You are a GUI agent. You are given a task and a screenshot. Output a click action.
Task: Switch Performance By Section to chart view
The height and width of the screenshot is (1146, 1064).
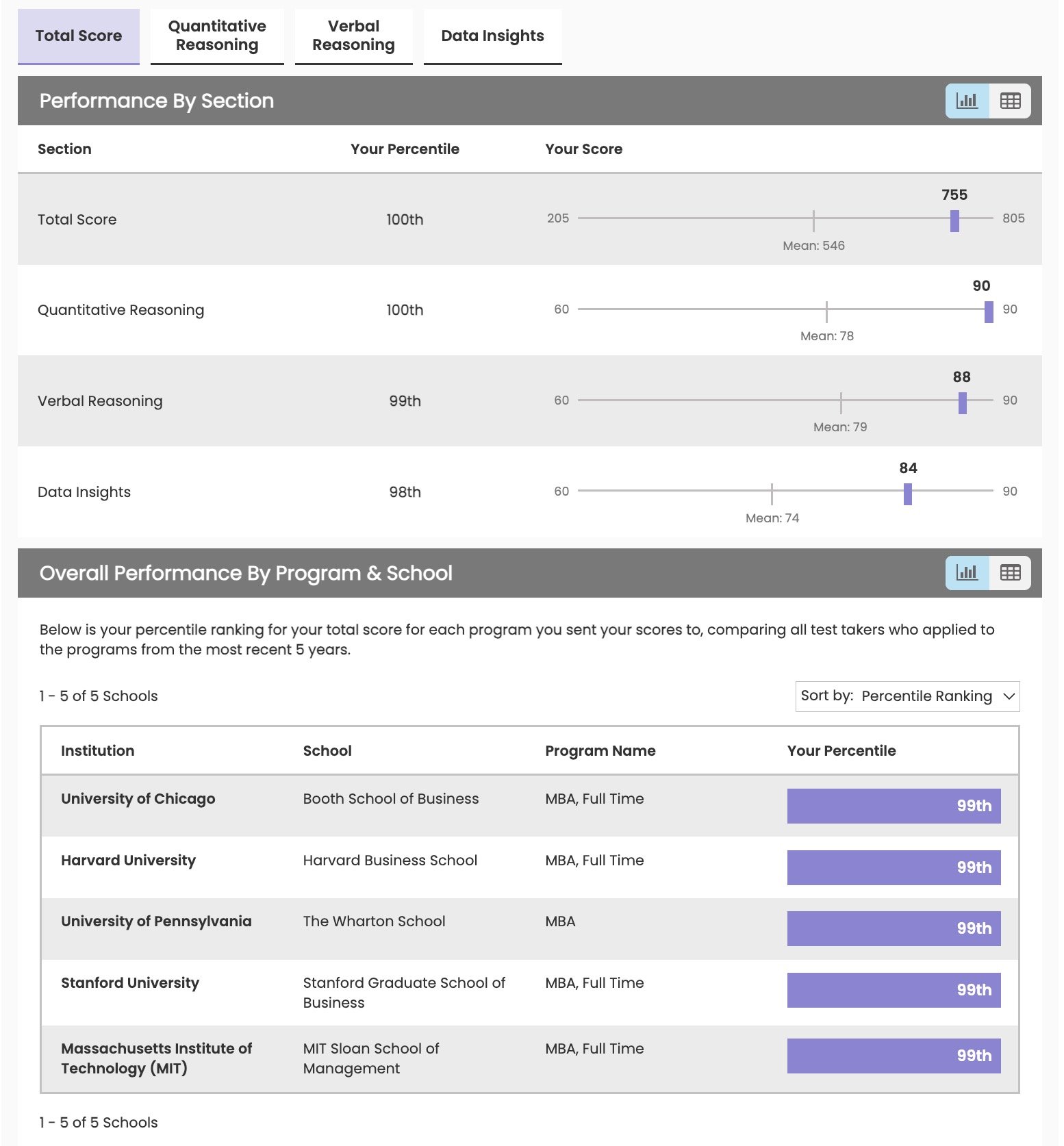pyautogui.click(x=967, y=101)
